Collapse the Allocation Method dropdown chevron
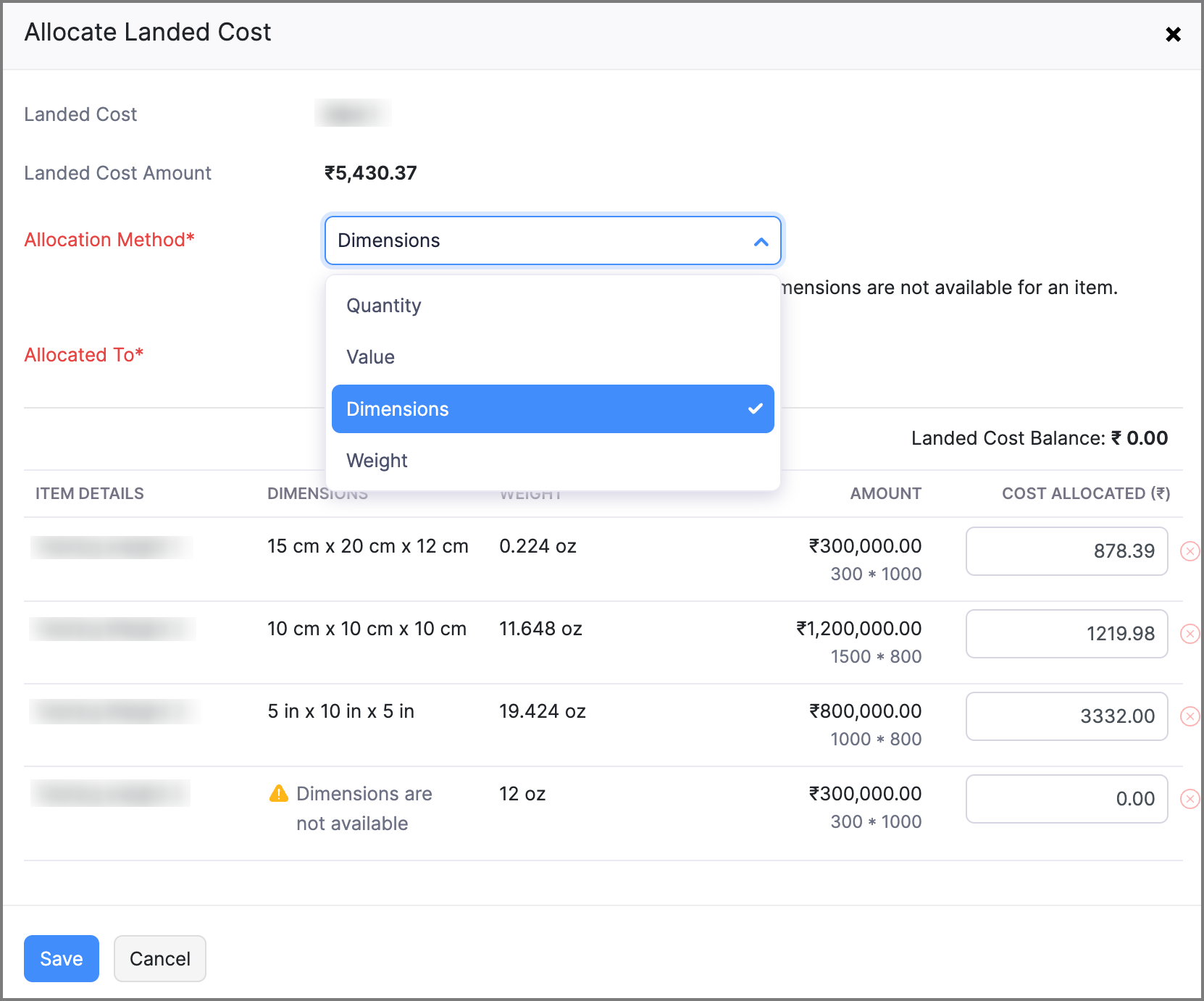1204x1001 pixels. [761, 242]
